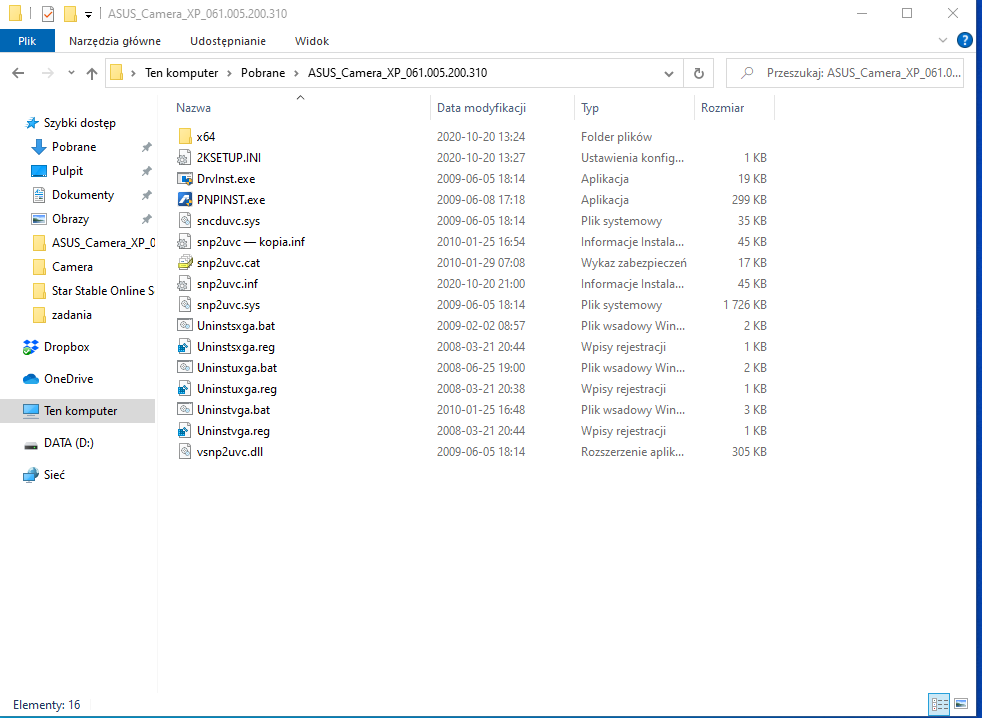Select Ten komputer in navigation pane
Viewport: 982px width, 718px height.
[78, 411]
